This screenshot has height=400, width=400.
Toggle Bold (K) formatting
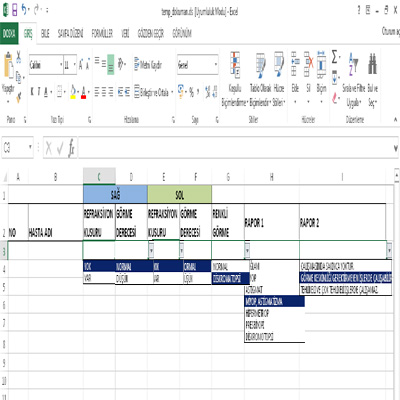click(32, 92)
